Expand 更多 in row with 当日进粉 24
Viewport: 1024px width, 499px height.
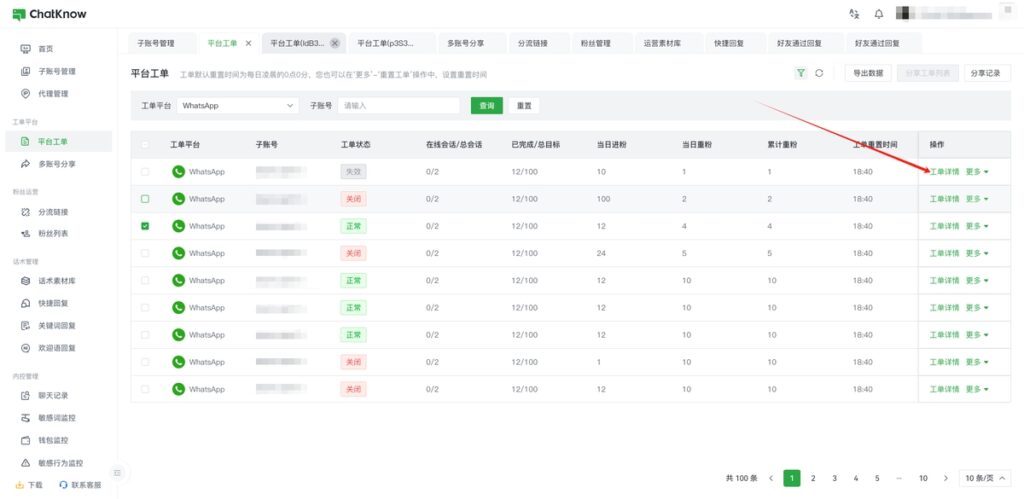click(x=977, y=253)
